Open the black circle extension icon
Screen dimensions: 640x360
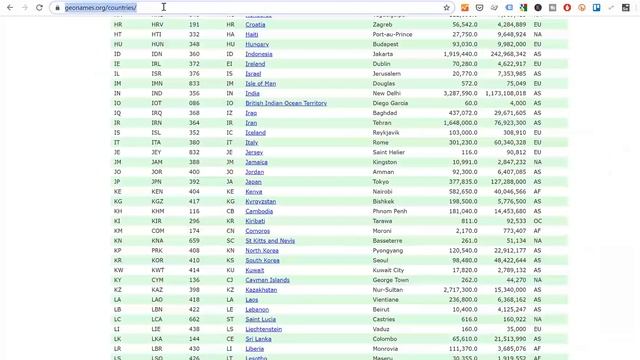point(538,8)
